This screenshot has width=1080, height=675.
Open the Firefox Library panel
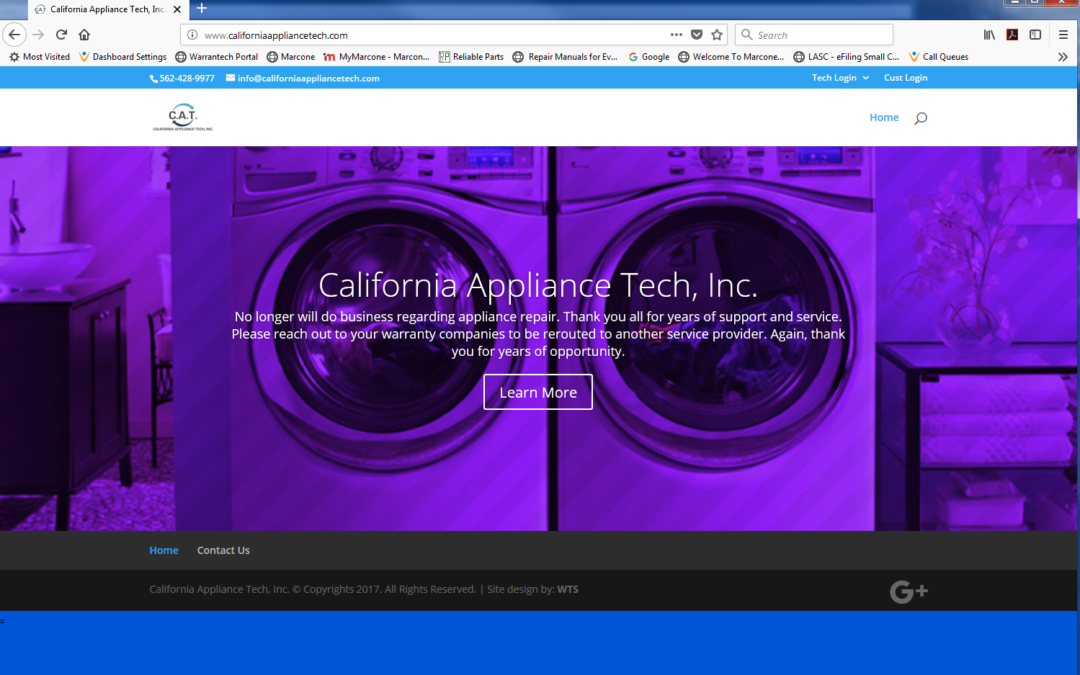tap(989, 33)
